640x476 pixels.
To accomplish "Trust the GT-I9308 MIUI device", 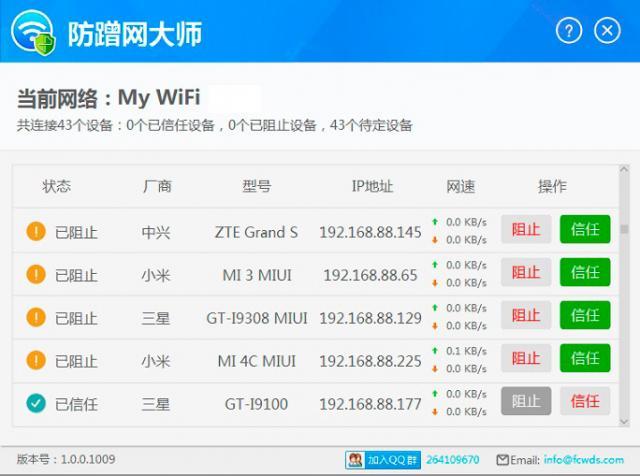I will point(585,315).
